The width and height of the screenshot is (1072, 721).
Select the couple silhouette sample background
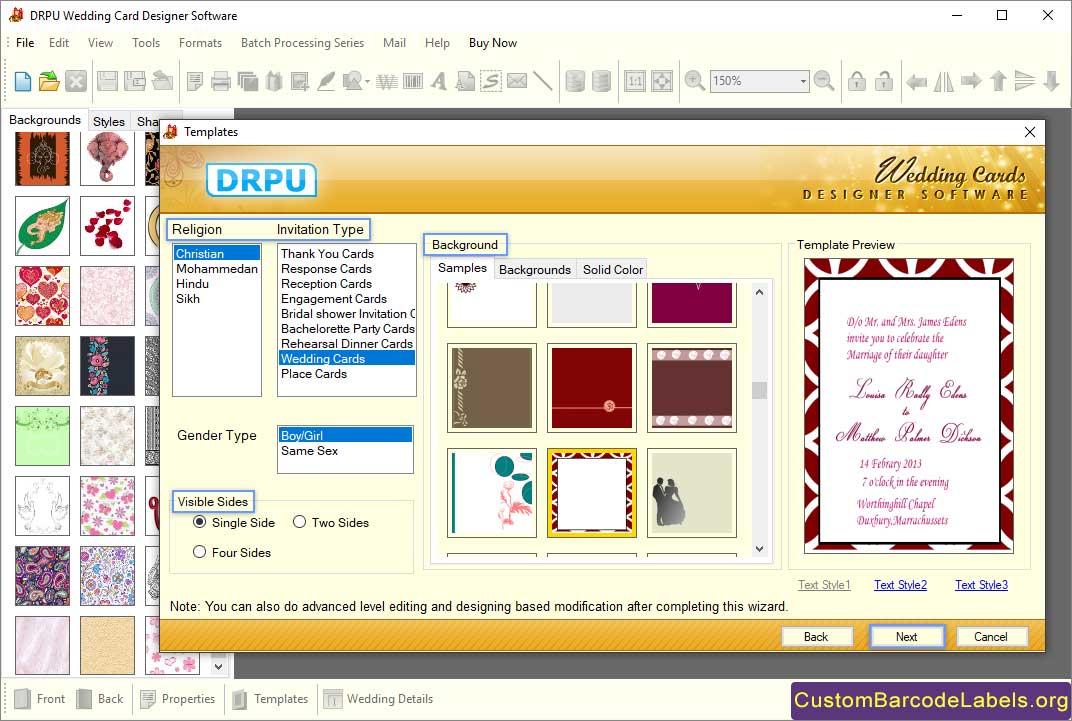pos(692,493)
